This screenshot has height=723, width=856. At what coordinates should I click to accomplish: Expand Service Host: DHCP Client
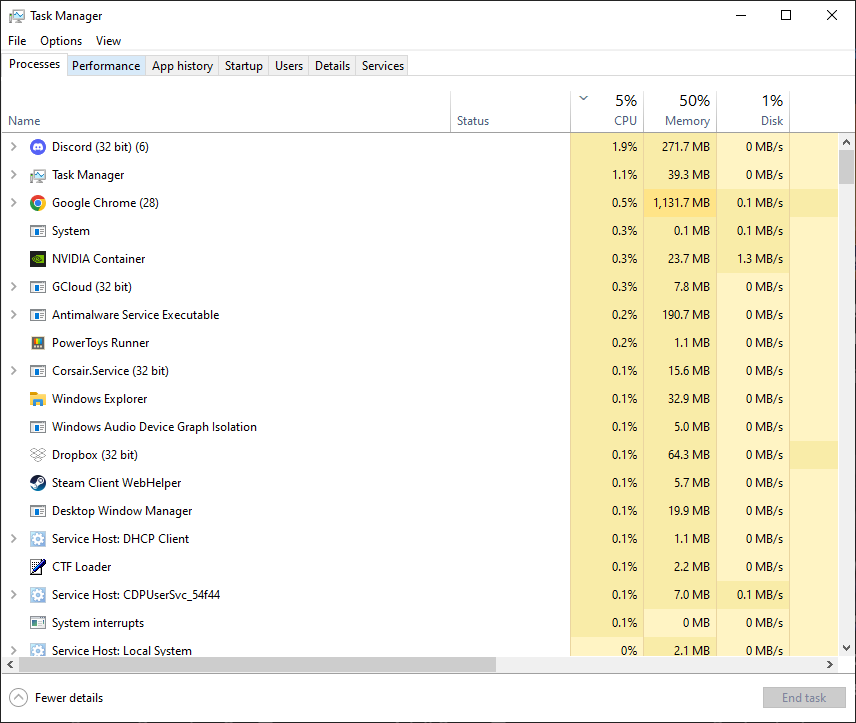pyautogui.click(x=14, y=538)
